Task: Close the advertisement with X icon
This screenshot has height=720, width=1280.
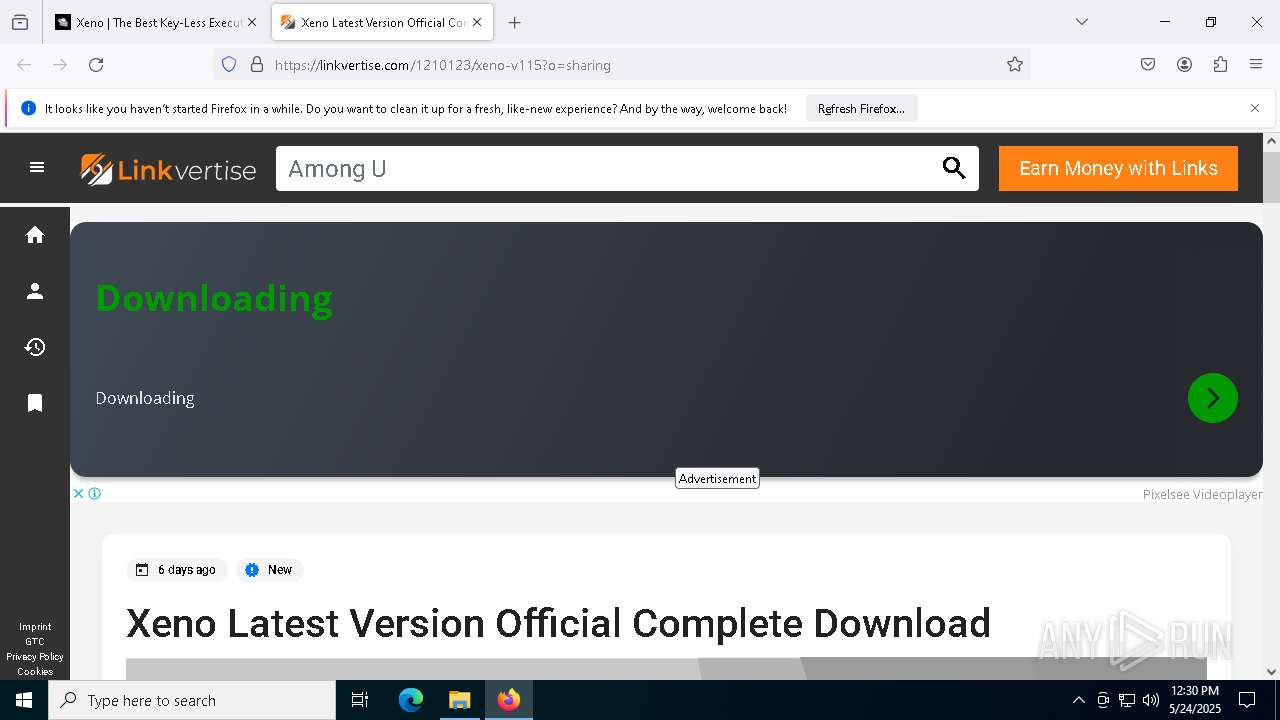Action: coord(78,493)
